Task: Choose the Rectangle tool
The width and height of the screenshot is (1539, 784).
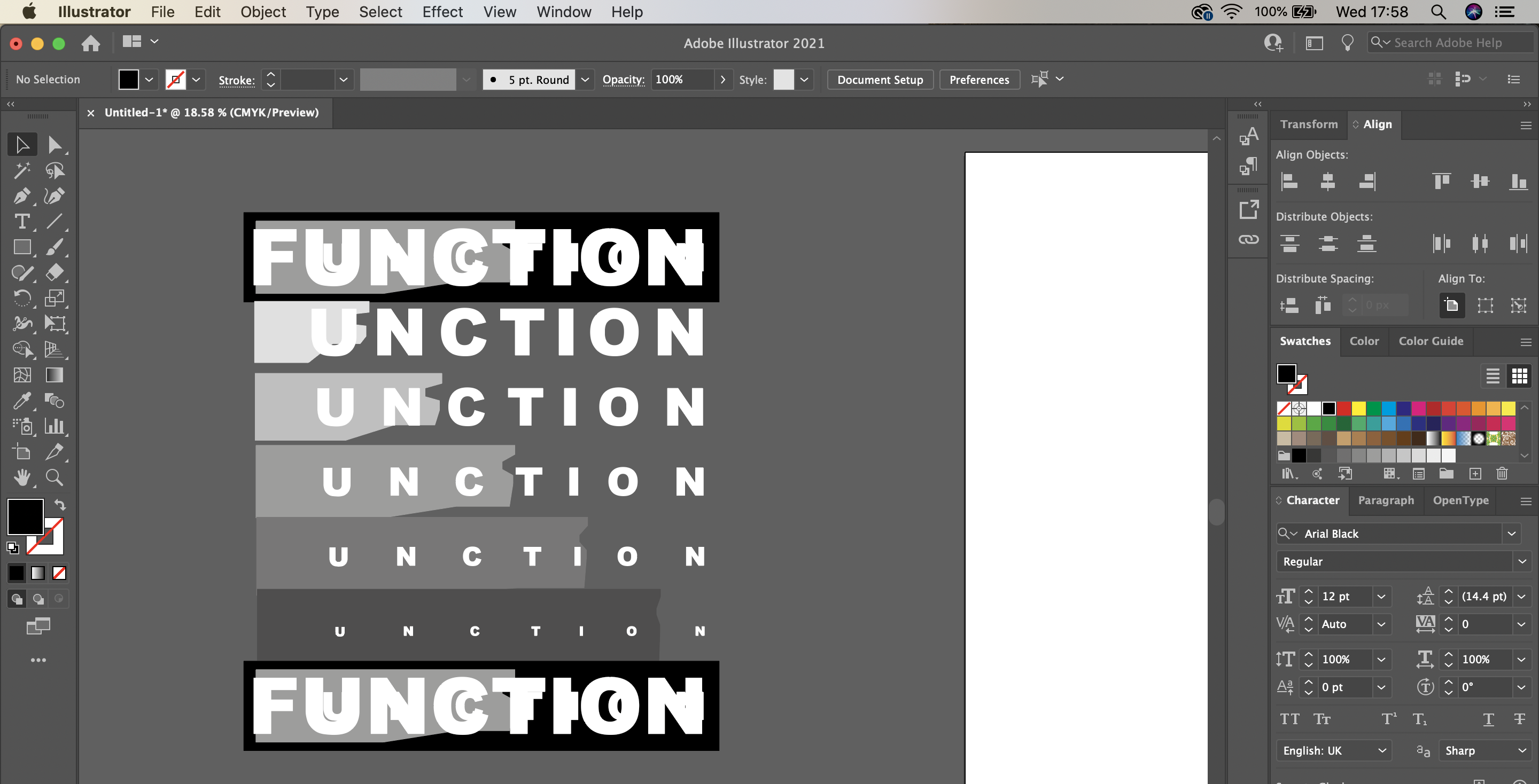Action: coord(22,247)
